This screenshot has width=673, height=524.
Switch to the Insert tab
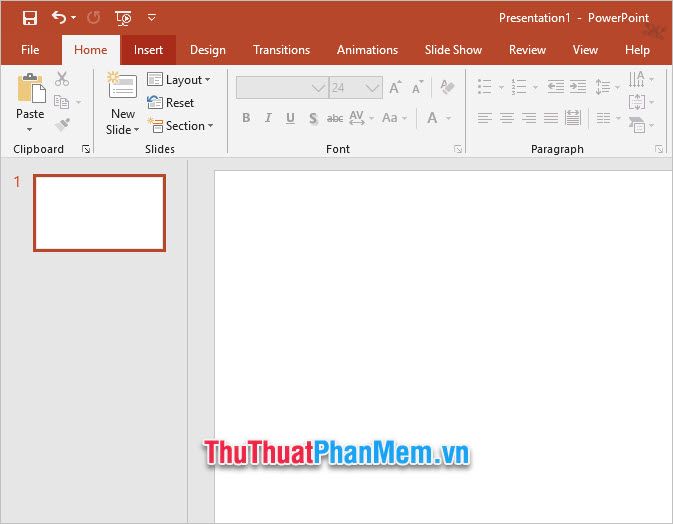click(x=148, y=50)
